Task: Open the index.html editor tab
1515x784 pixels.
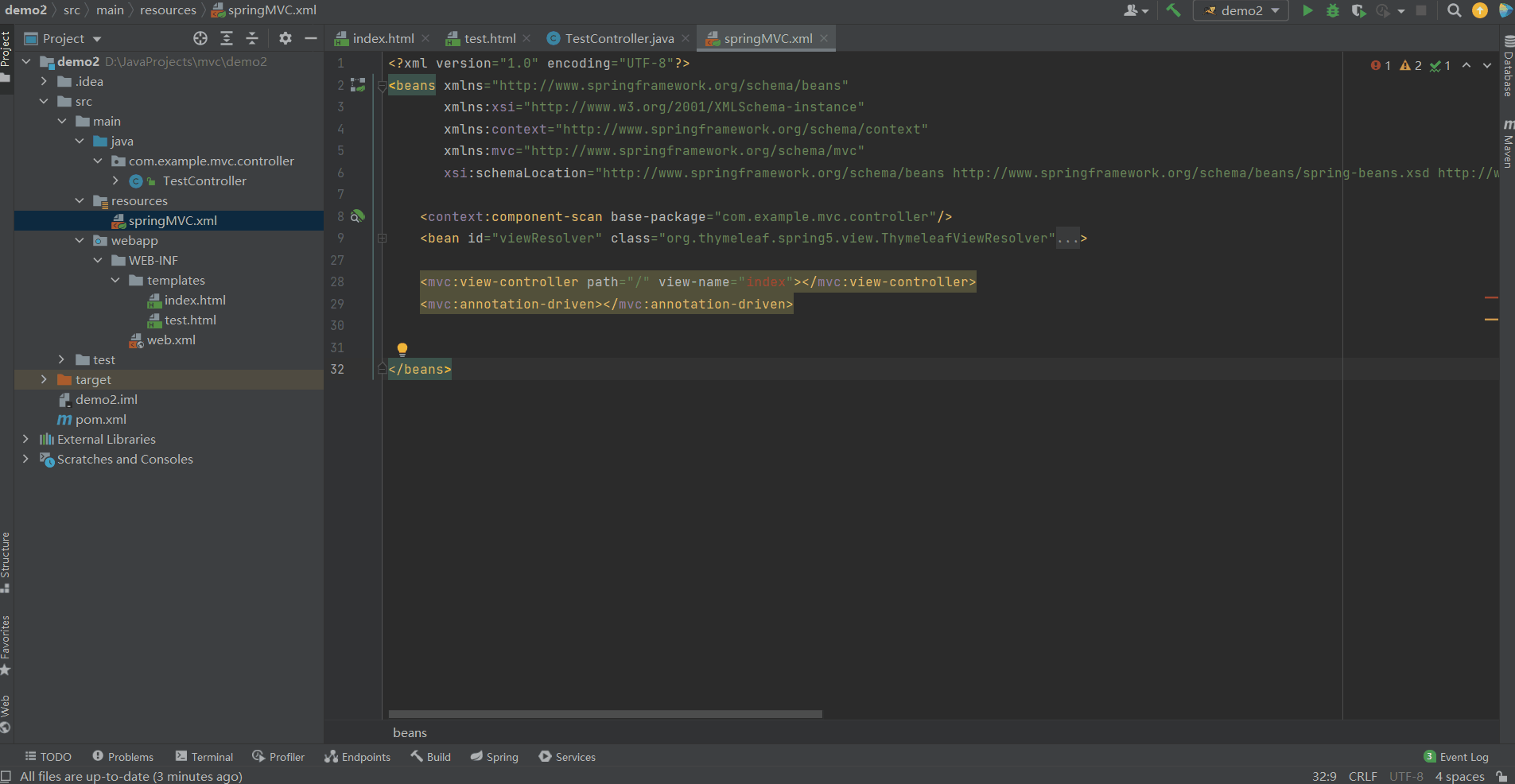Action: click(x=382, y=37)
